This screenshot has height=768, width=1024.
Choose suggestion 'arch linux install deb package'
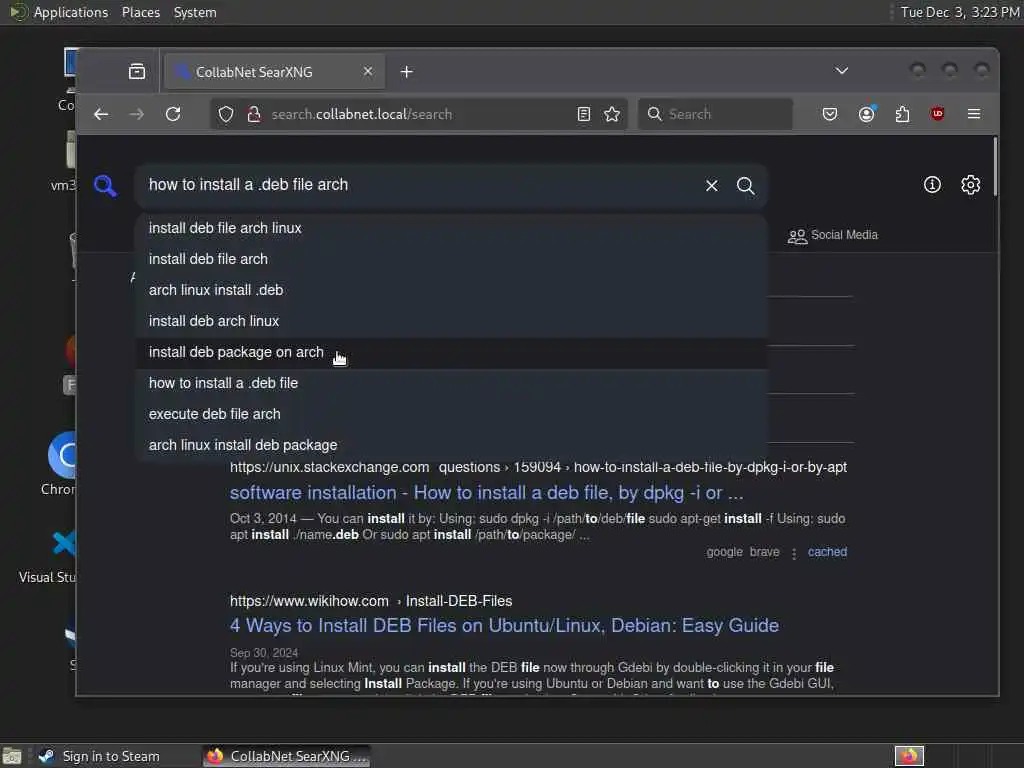coord(451,445)
